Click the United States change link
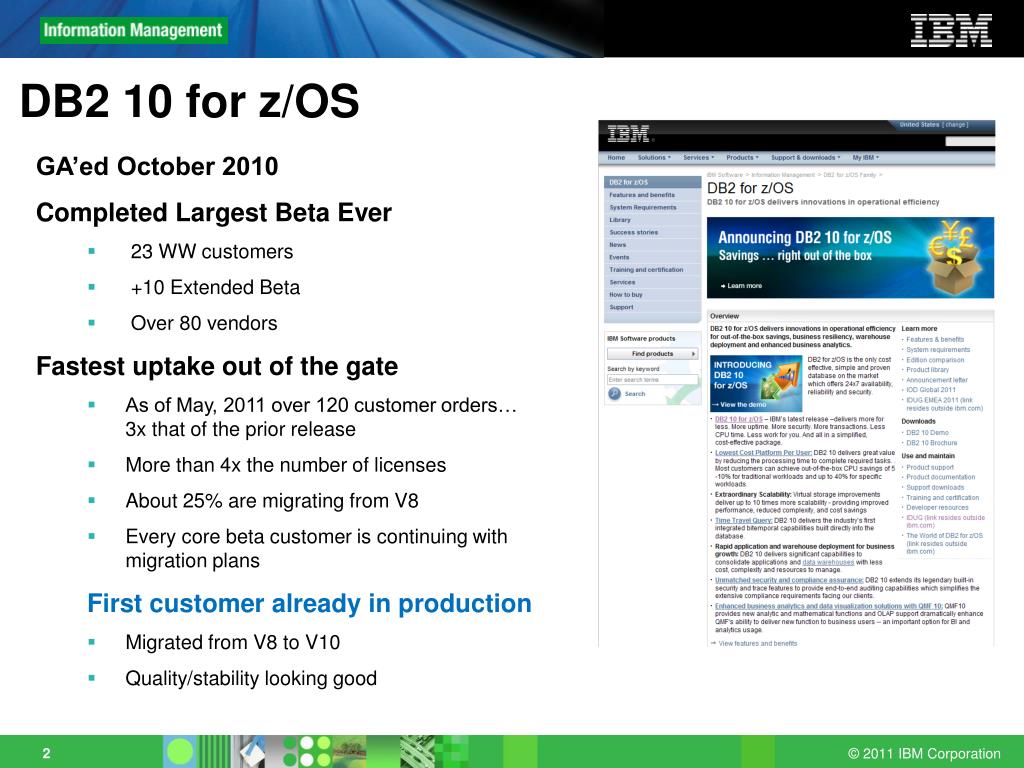Screen dimensions: 1024x768 (x=933, y=124)
